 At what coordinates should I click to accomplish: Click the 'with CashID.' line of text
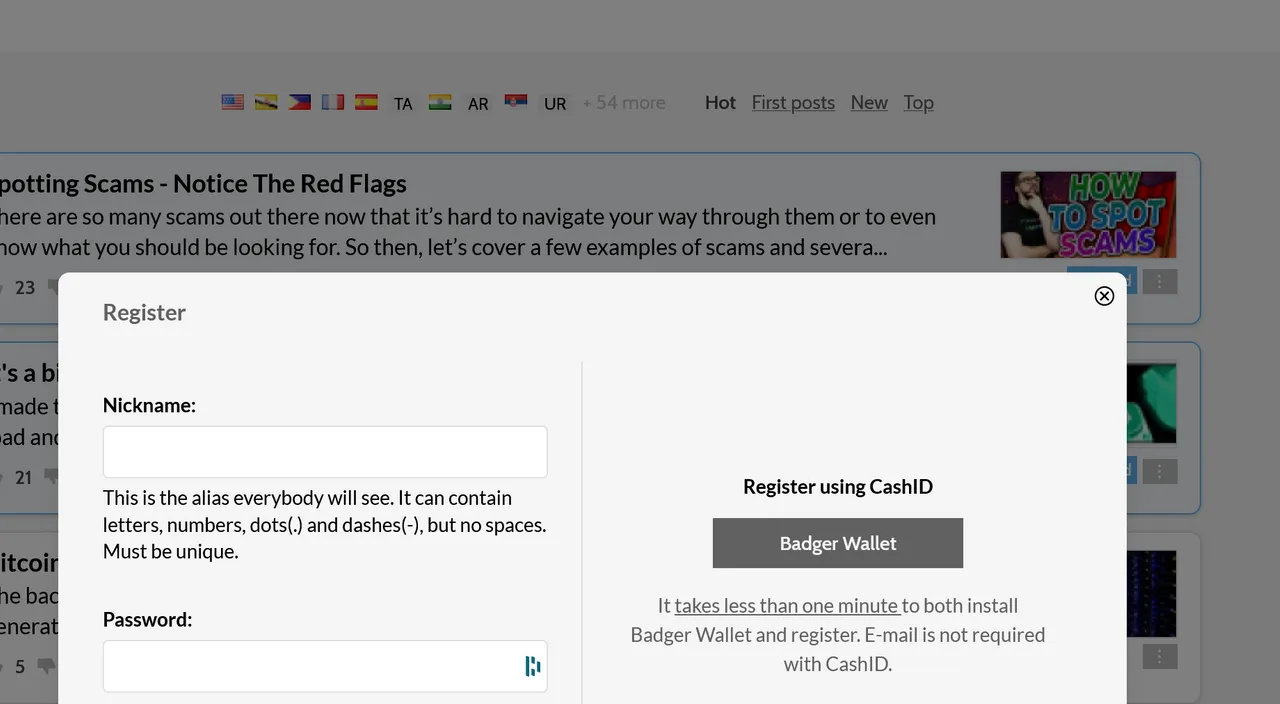(x=838, y=663)
